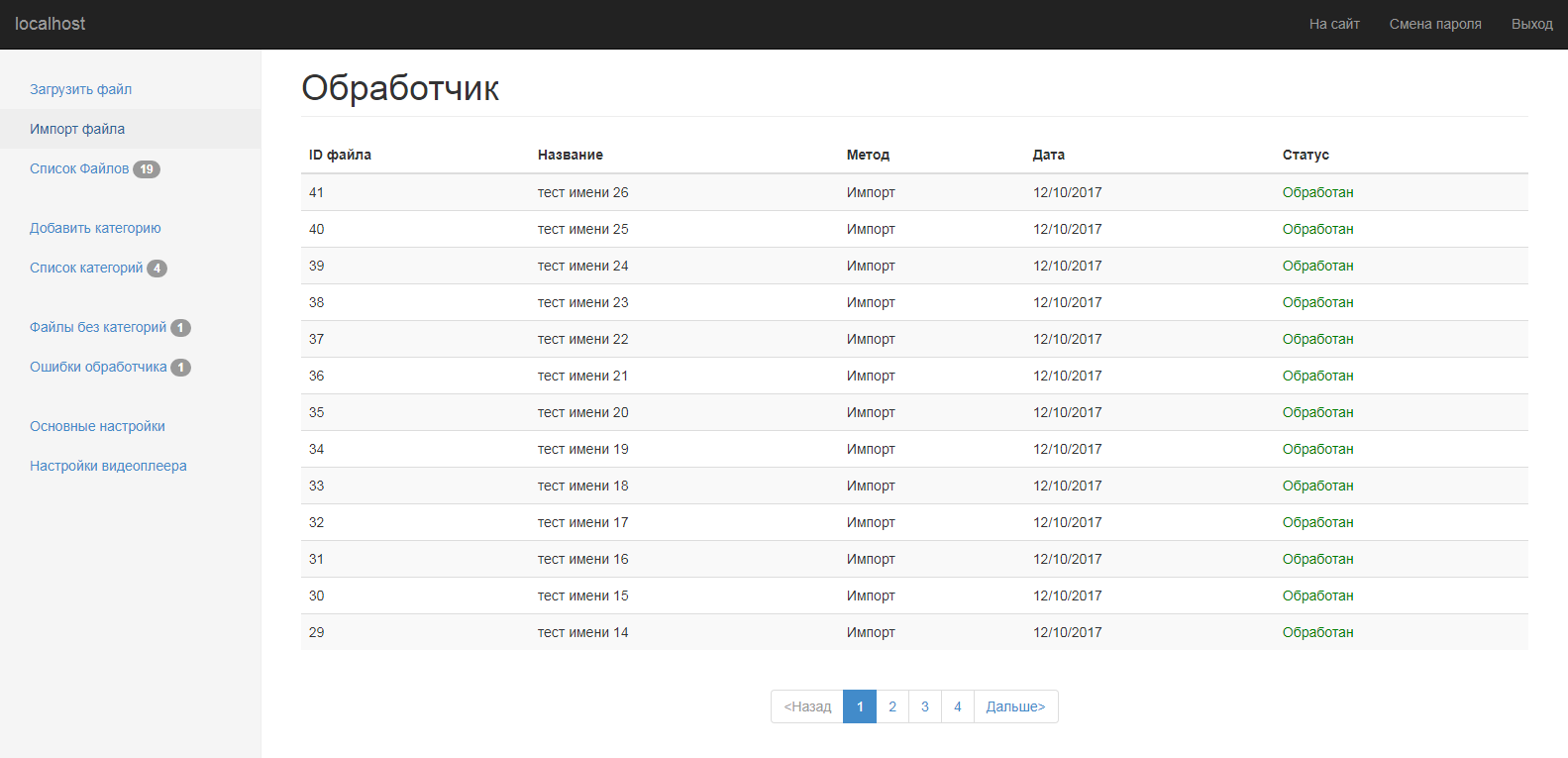
Task: Click the 'Дата' column header
Action: (x=1049, y=155)
